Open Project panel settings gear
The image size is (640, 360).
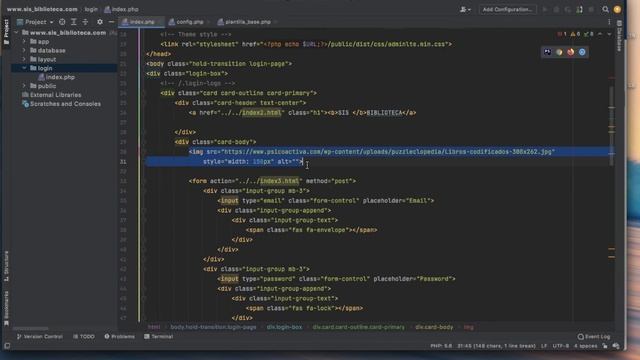pyautogui.click(x=100, y=22)
